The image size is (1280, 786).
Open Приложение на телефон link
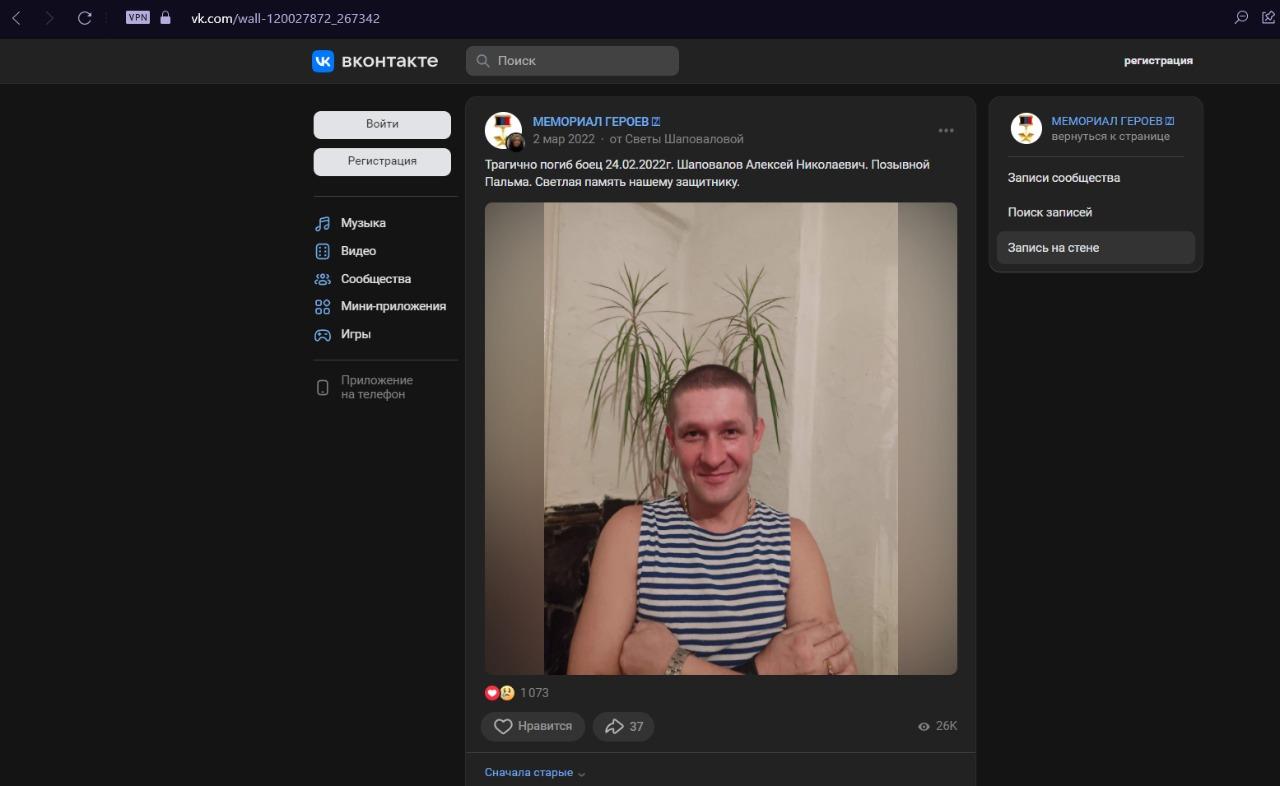point(377,387)
